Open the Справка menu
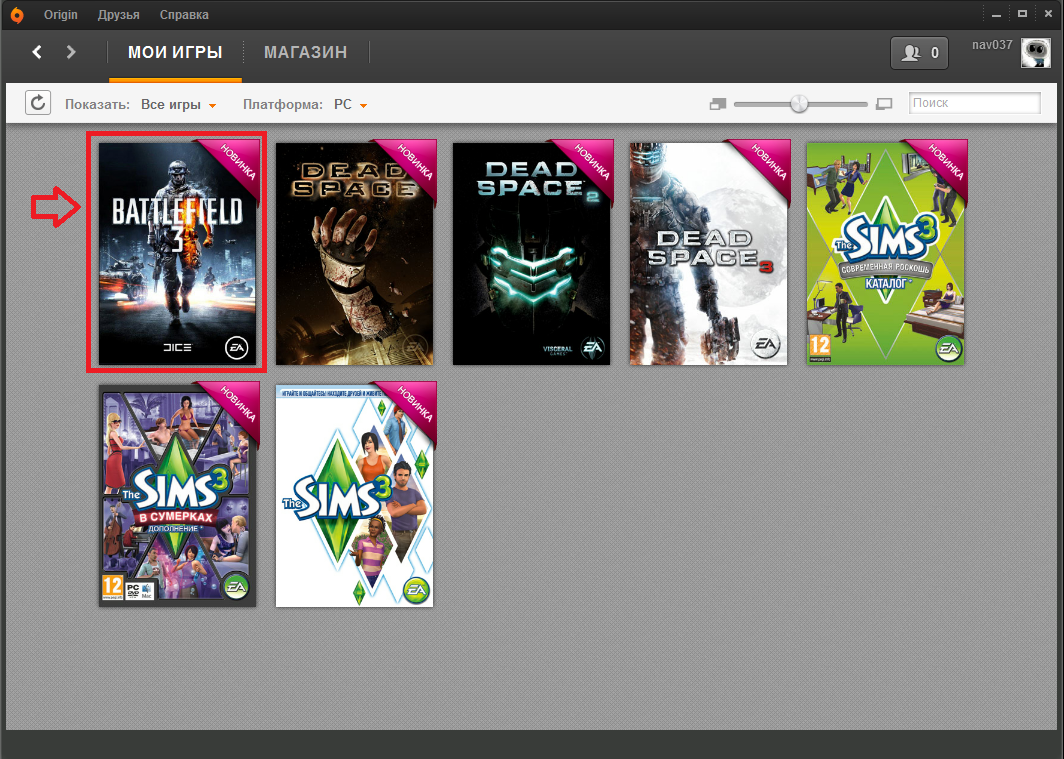This screenshot has width=1064, height=759. 184,15
